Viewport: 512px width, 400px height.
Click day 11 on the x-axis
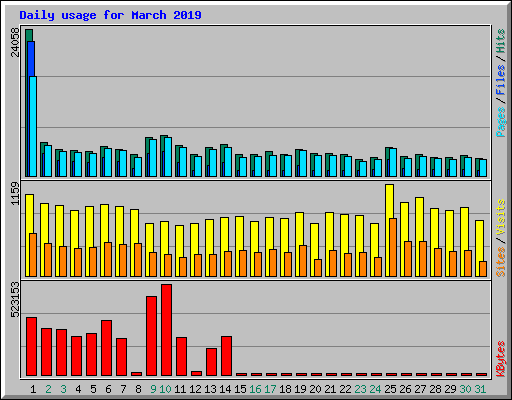[x=180, y=389]
